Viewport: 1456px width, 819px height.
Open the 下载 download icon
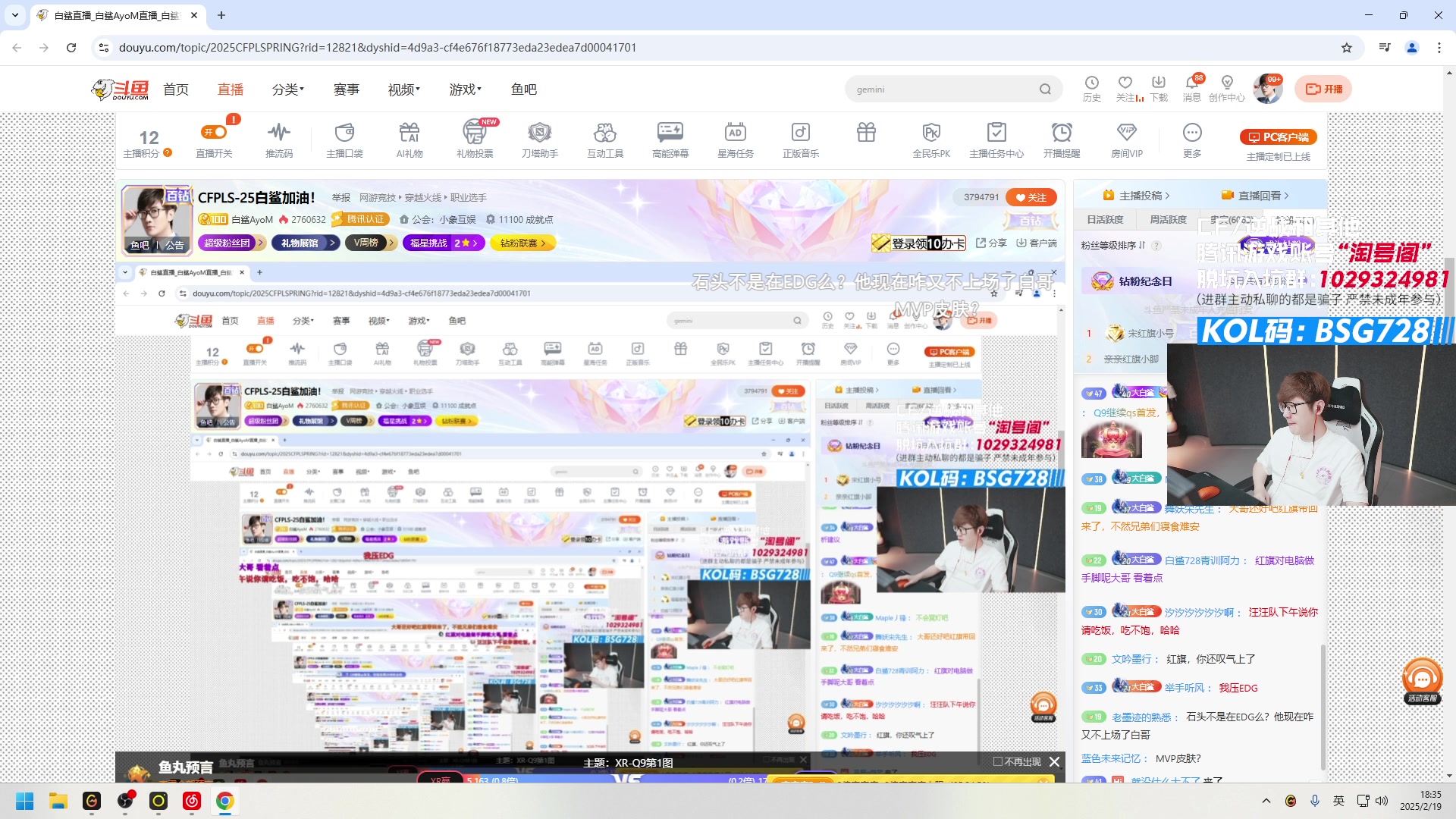1159,89
